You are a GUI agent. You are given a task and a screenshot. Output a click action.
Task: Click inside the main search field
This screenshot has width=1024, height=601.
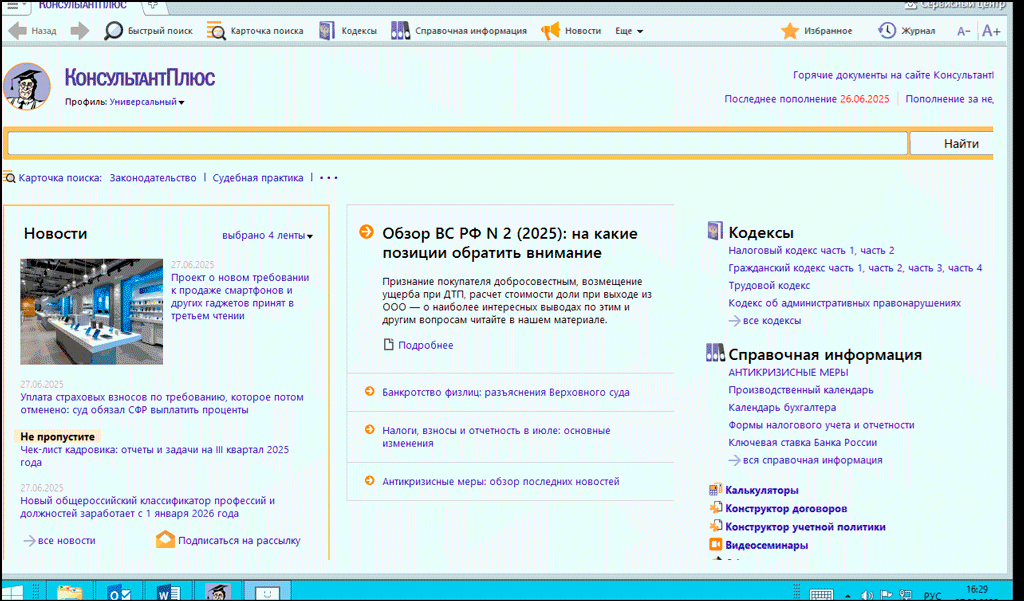[x=457, y=144]
